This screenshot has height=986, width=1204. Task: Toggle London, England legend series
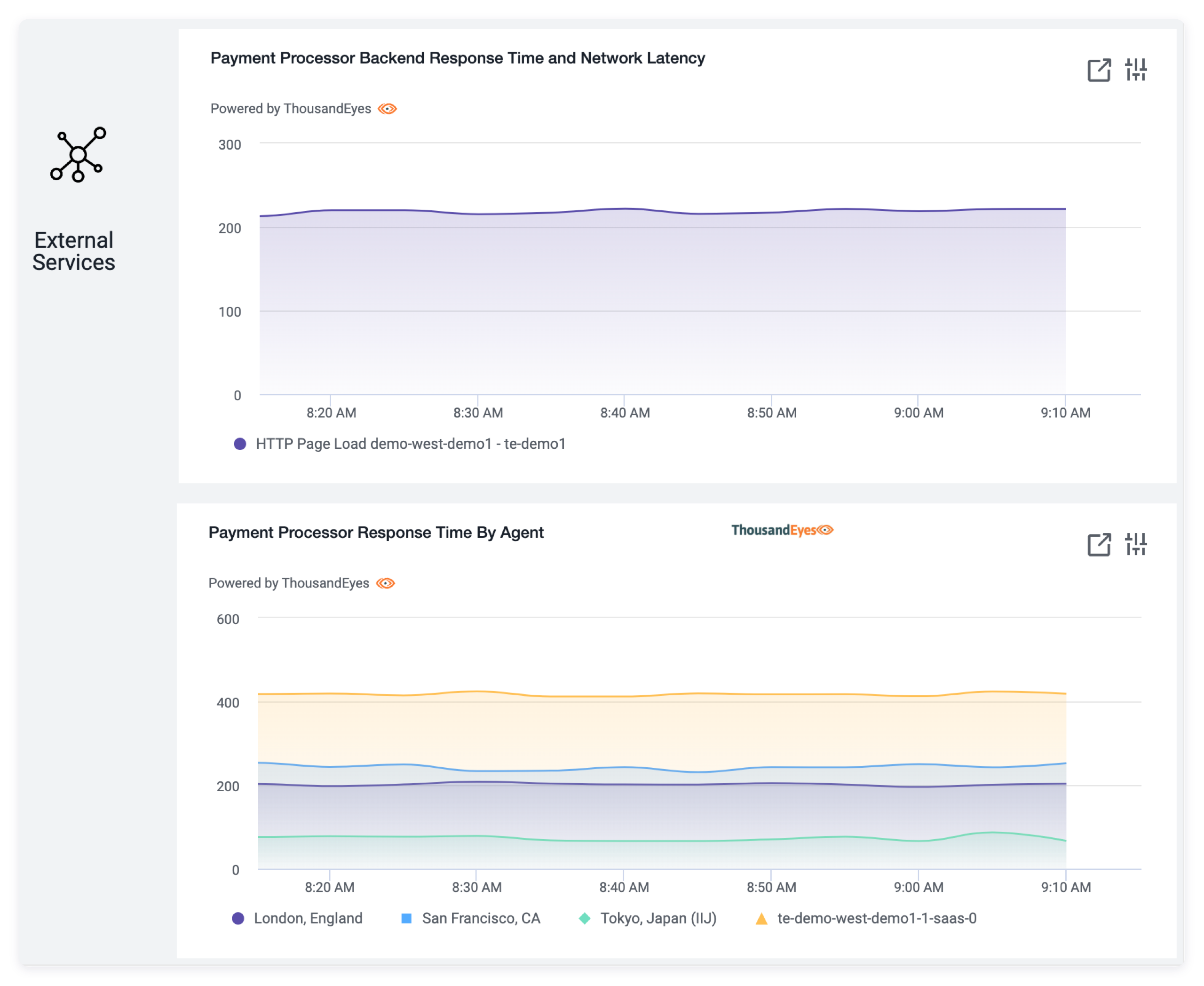pos(297,918)
